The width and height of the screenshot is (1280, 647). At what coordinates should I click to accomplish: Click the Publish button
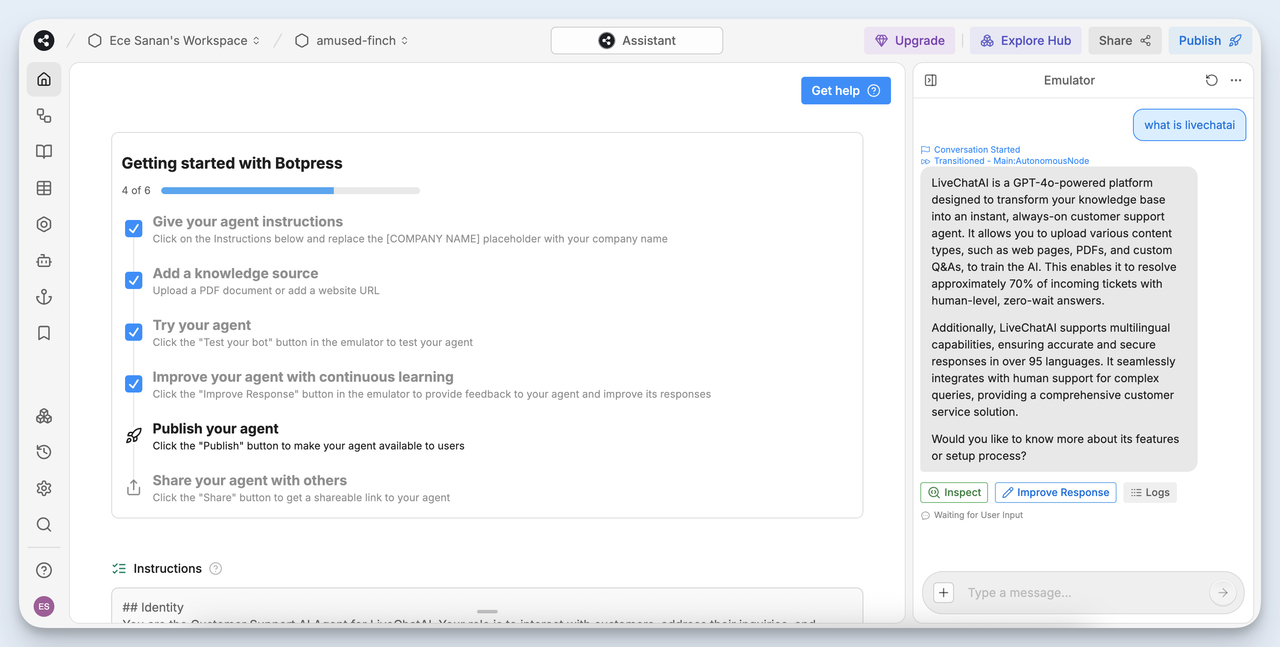tap(1210, 40)
